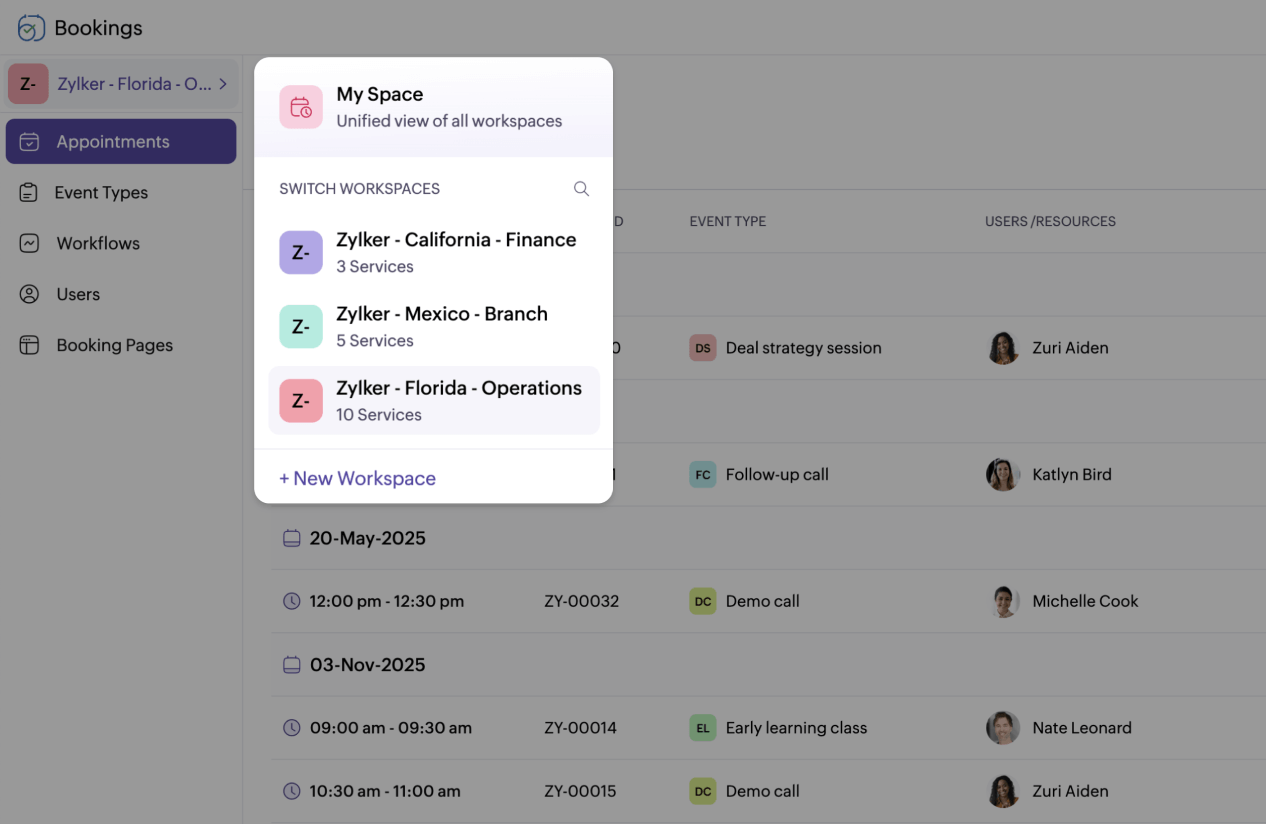Click the clock icon beside 12:00 pm slot
The width and height of the screenshot is (1266, 824).
click(x=291, y=601)
